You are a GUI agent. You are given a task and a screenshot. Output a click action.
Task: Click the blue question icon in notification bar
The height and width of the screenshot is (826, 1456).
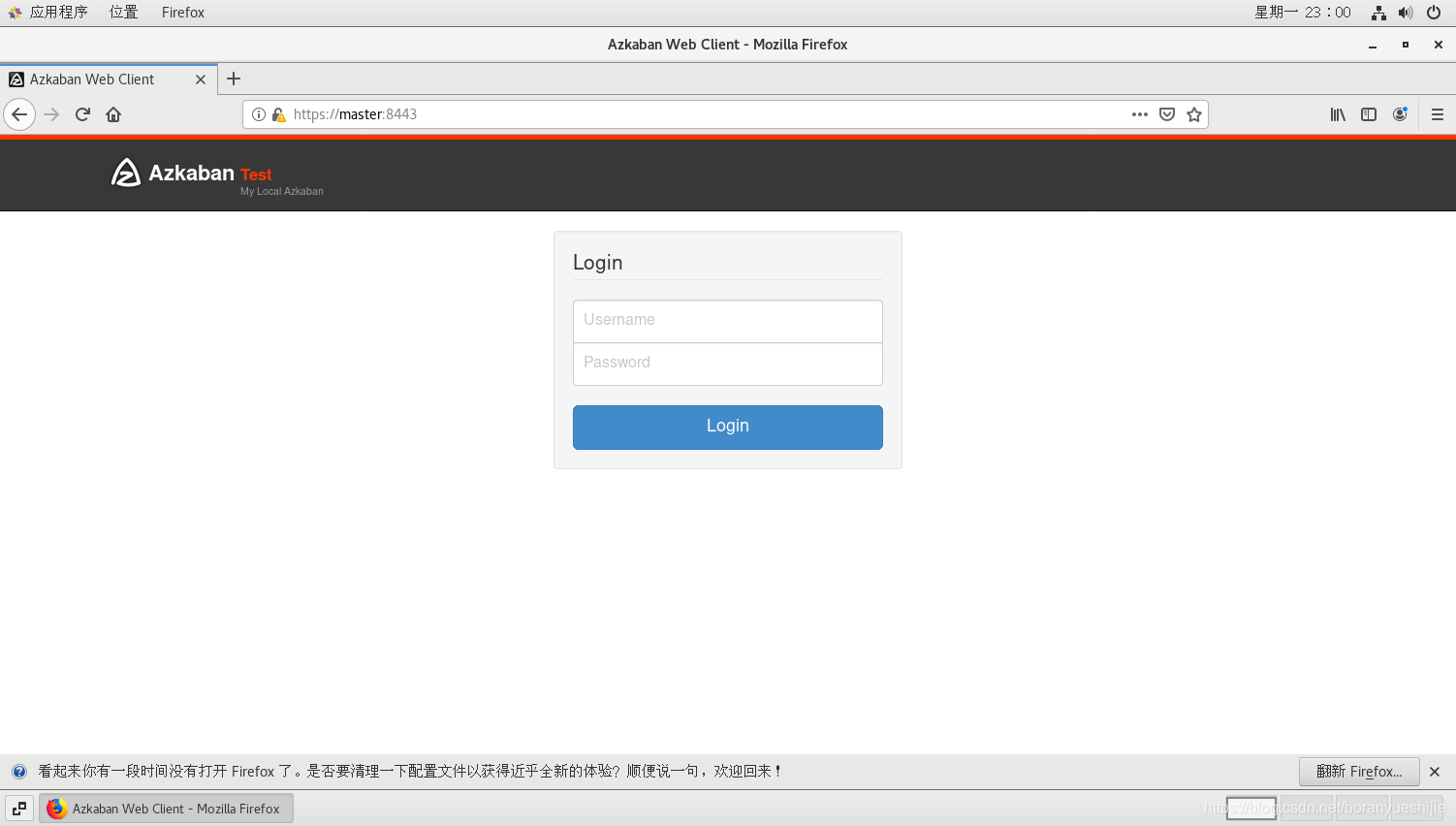pyautogui.click(x=19, y=772)
